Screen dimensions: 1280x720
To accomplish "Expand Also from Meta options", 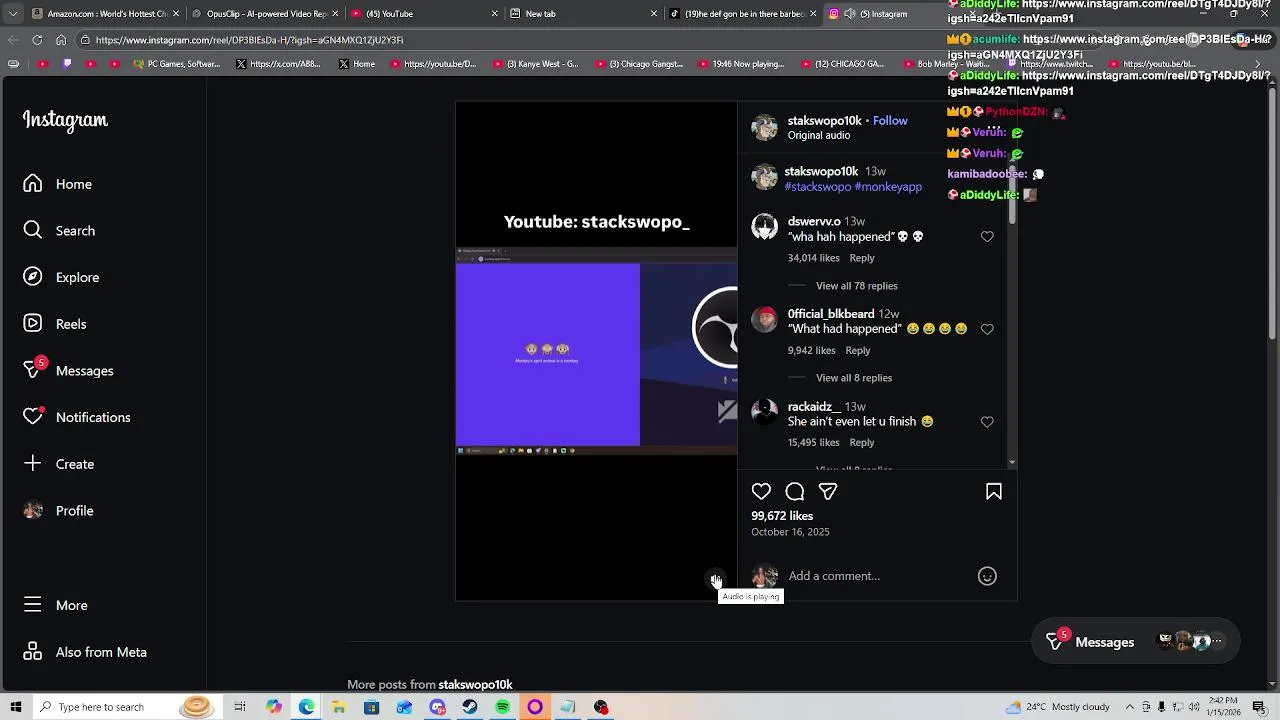I will click(x=85, y=652).
